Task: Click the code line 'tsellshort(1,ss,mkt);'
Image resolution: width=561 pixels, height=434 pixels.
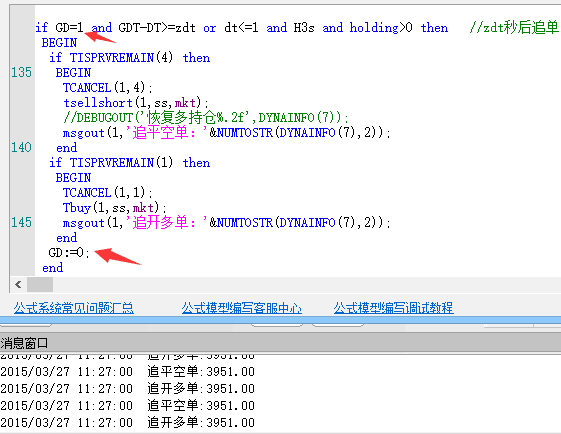Action: click(136, 103)
